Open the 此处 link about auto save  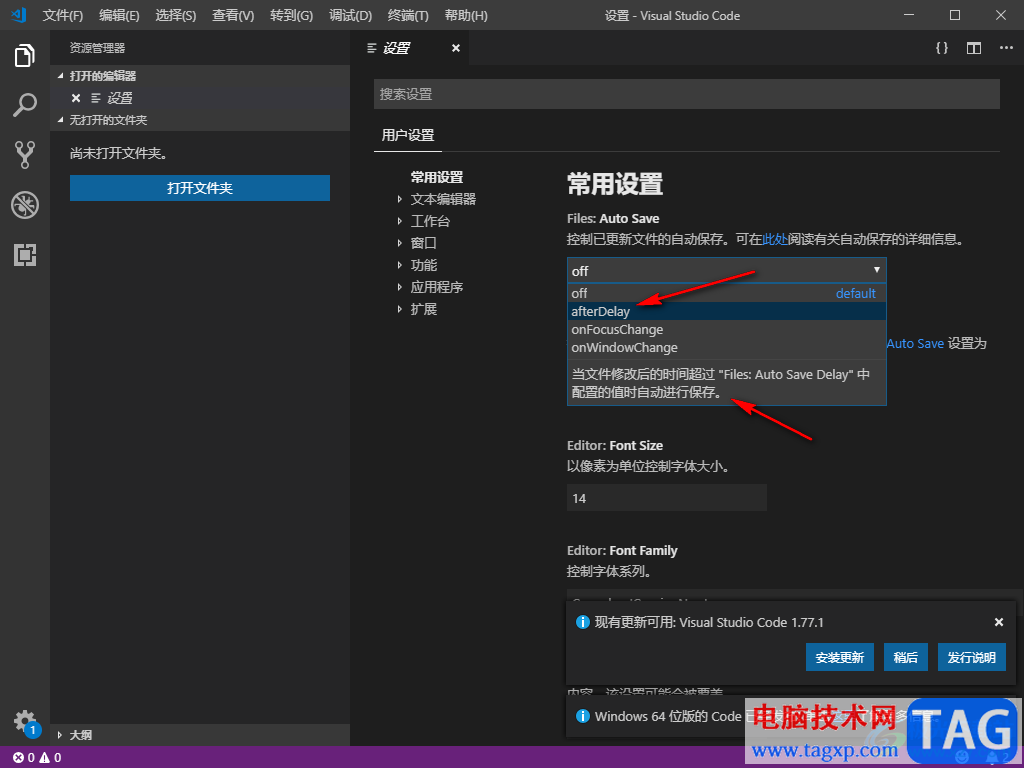[x=775, y=240]
